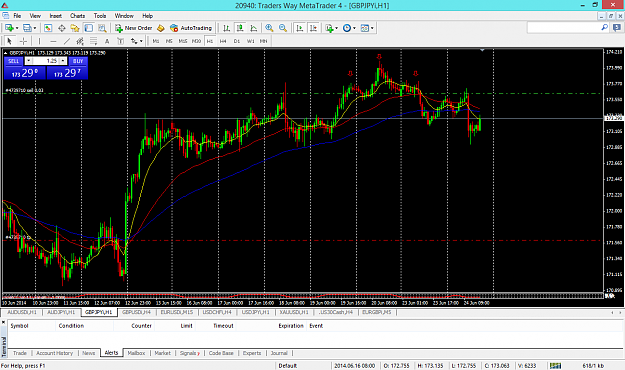Select the D1 timeframe button
This screenshot has height=370, width=625.
pos(237,41)
